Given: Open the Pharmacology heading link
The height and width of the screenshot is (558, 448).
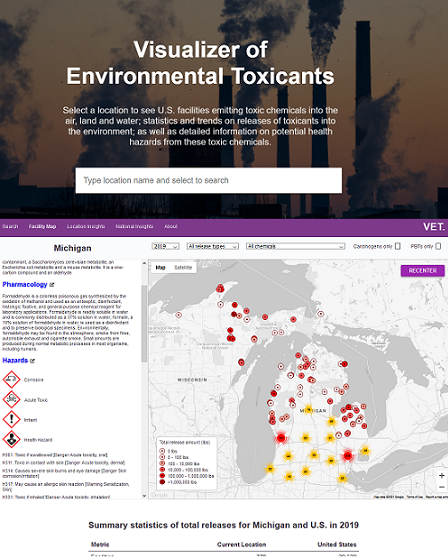Looking at the screenshot, I should pos(25,285).
